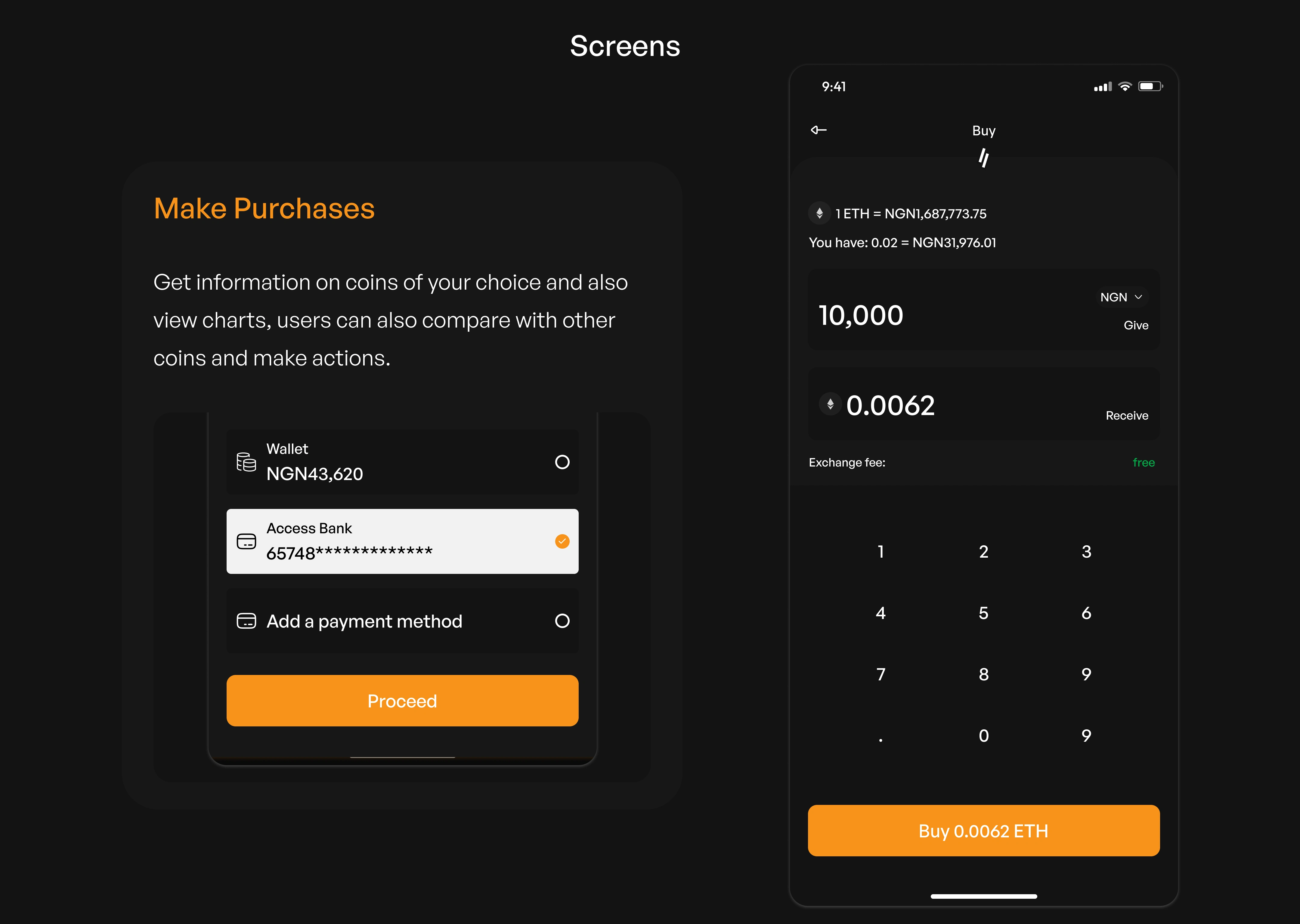
Task: Tap the battery status icon
Action: (1150, 87)
